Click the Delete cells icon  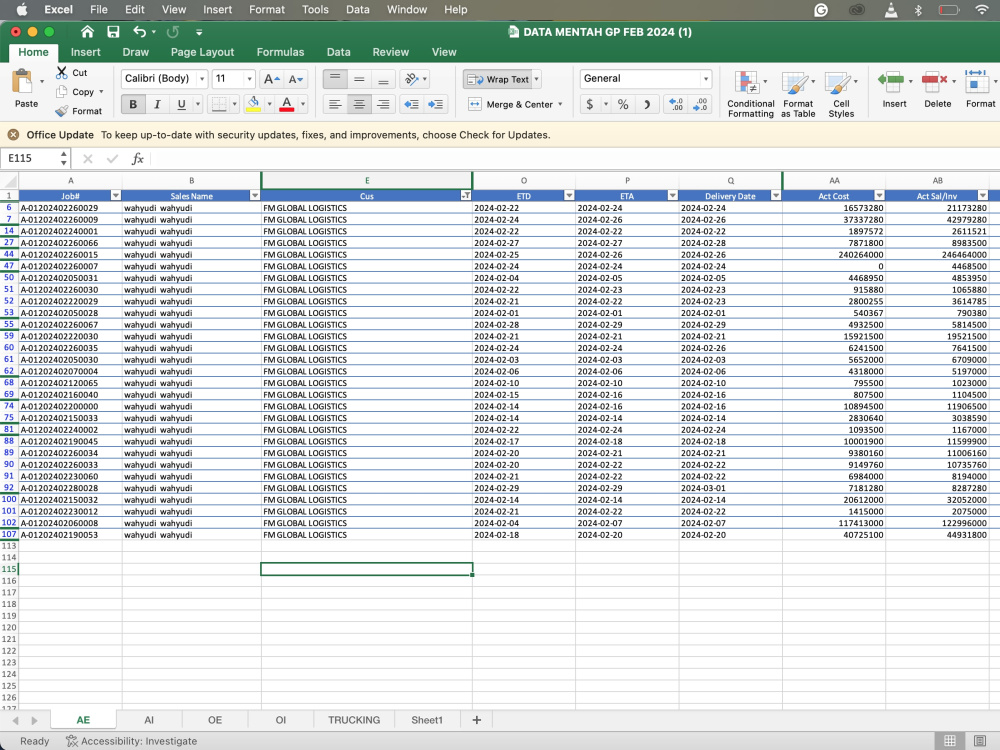point(934,82)
